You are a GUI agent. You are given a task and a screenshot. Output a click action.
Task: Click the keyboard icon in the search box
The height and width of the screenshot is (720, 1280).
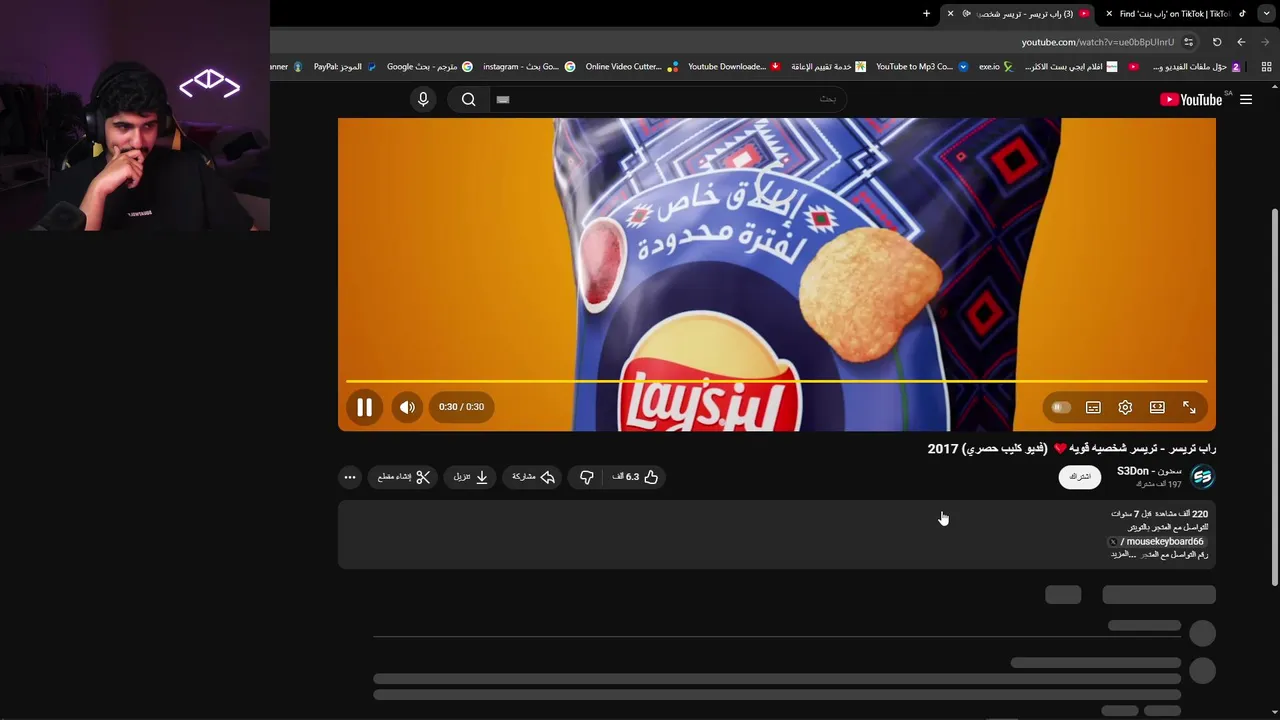[503, 99]
